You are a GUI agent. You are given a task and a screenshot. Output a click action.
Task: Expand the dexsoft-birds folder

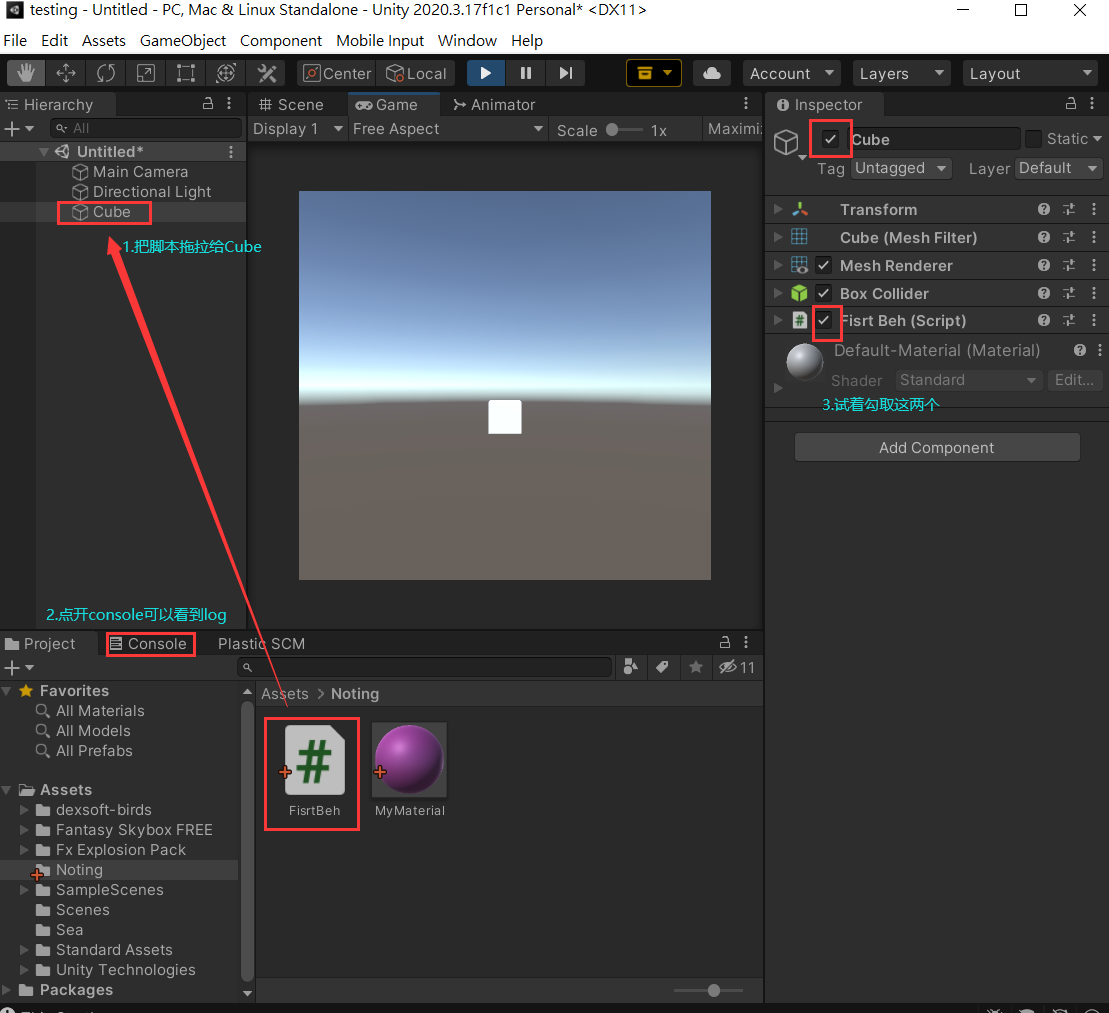24,809
